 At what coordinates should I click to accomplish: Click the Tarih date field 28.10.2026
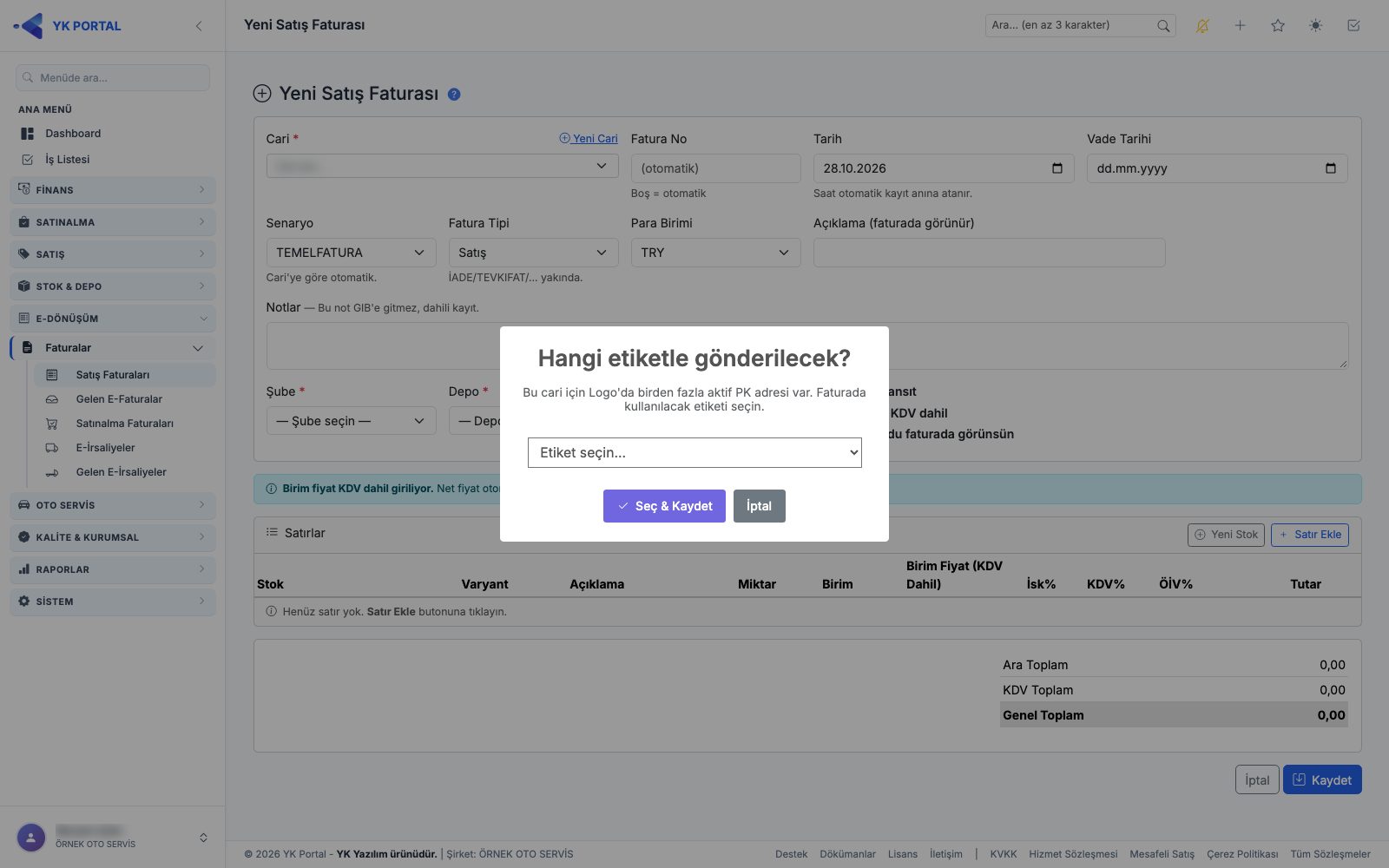(944, 168)
